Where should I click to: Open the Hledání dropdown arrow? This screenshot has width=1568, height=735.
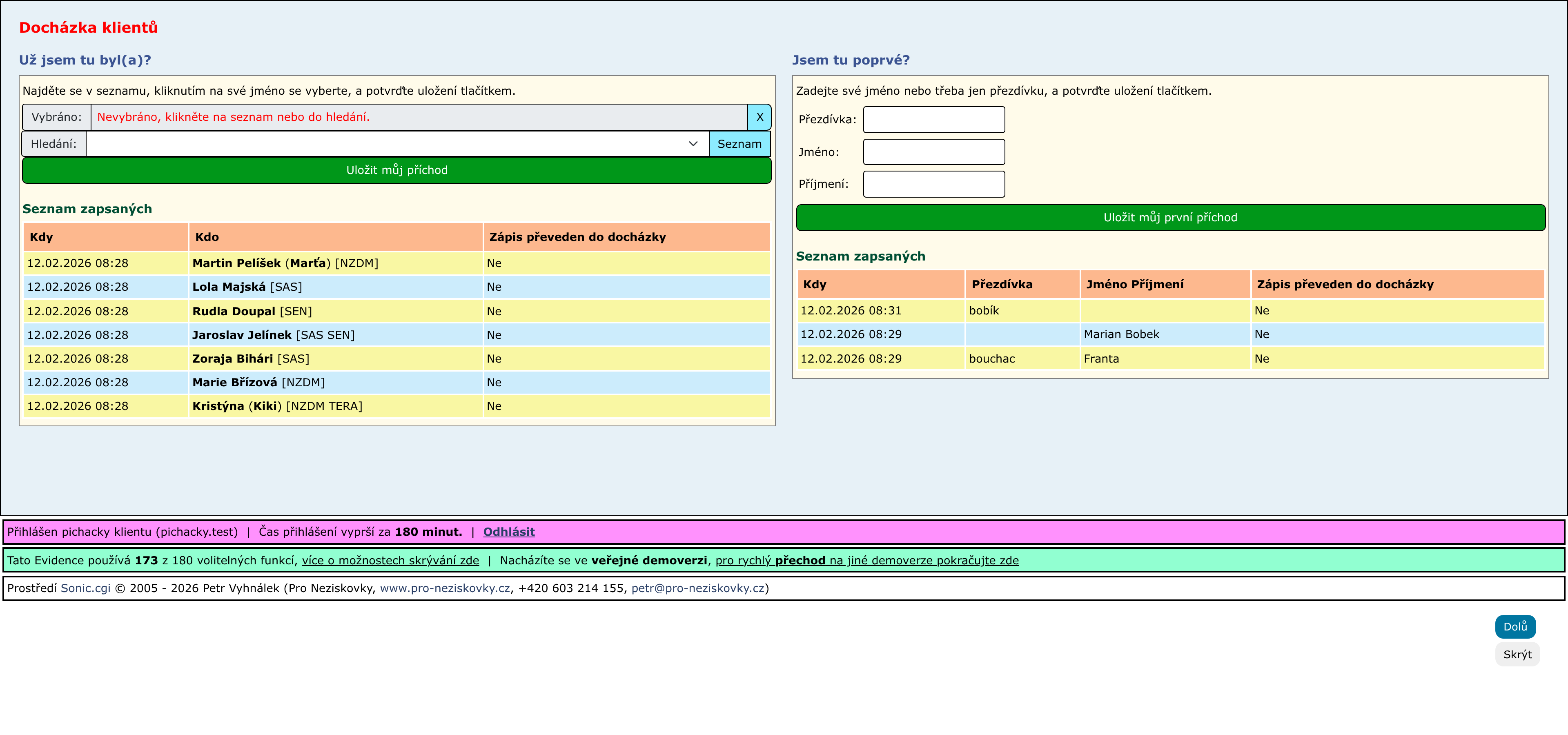[693, 144]
